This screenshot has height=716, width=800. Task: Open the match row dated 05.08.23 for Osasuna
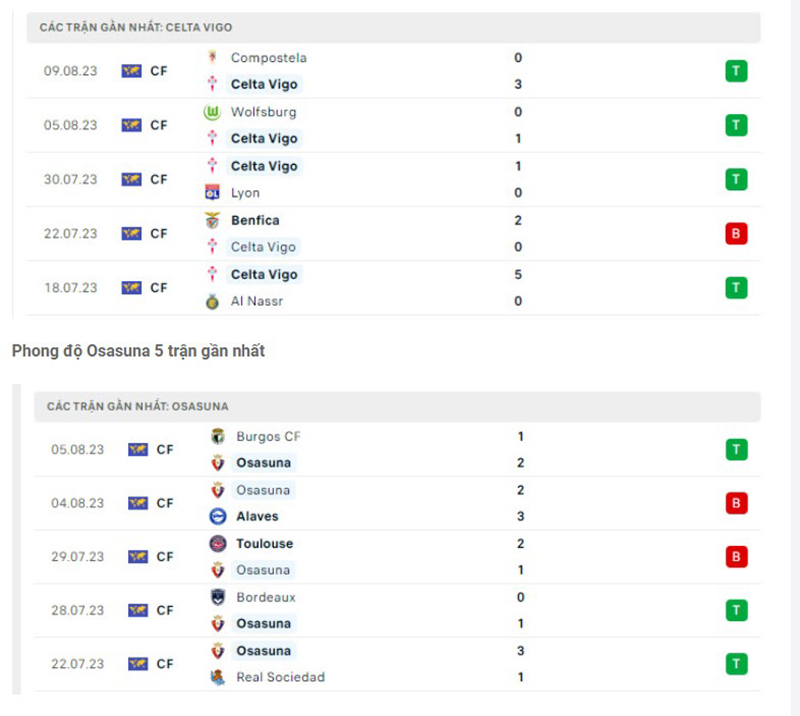click(x=400, y=450)
